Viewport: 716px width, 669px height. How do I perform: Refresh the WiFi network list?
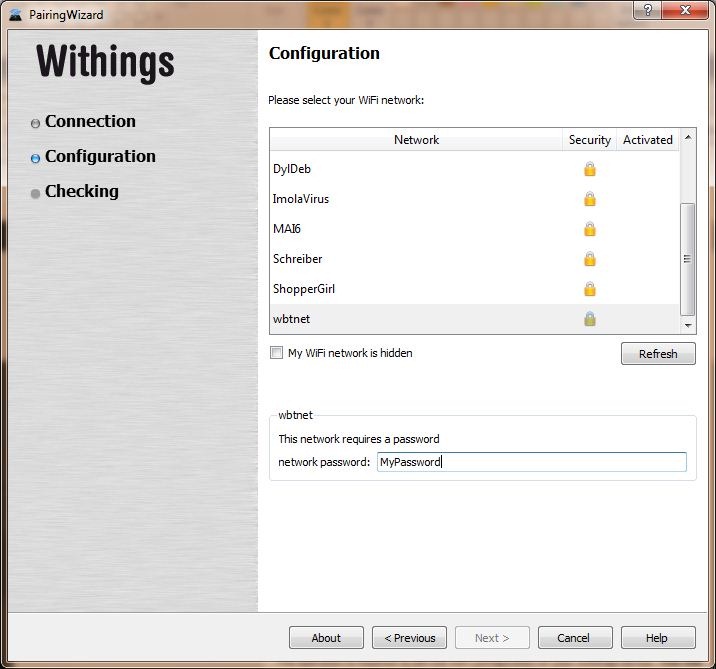pyautogui.click(x=658, y=354)
